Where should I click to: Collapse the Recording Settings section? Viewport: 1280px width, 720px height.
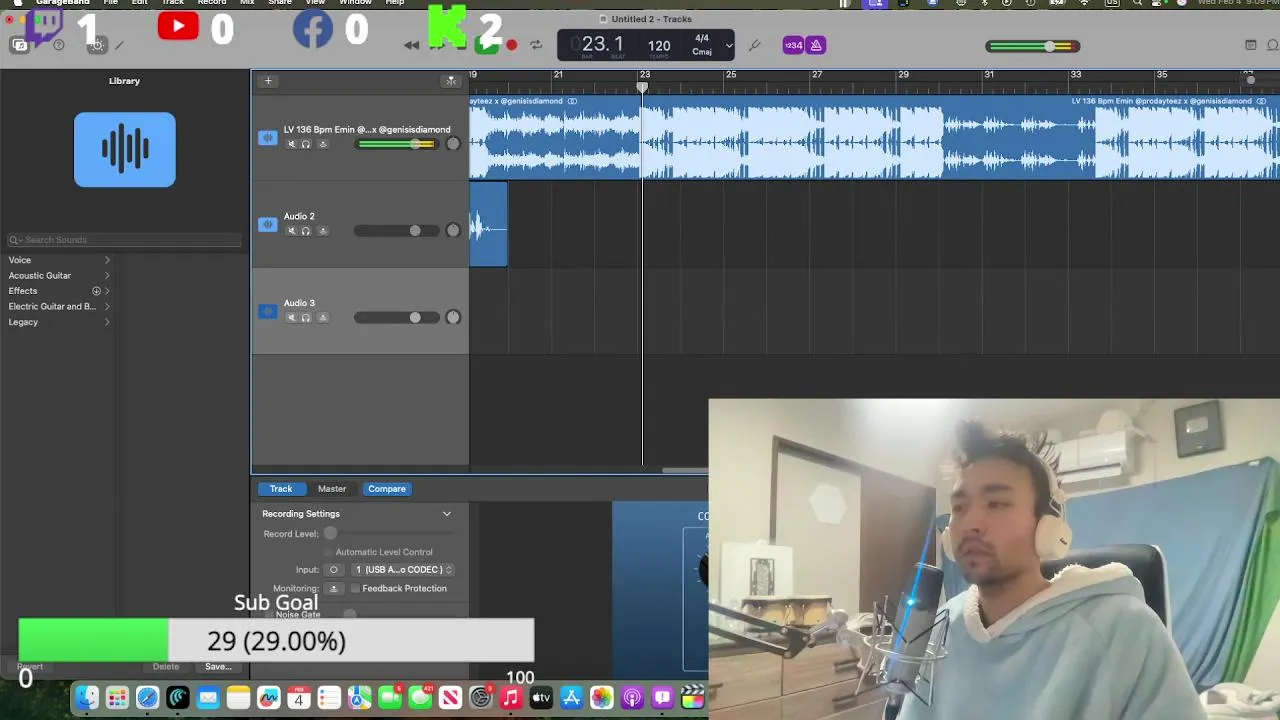[x=447, y=514]
